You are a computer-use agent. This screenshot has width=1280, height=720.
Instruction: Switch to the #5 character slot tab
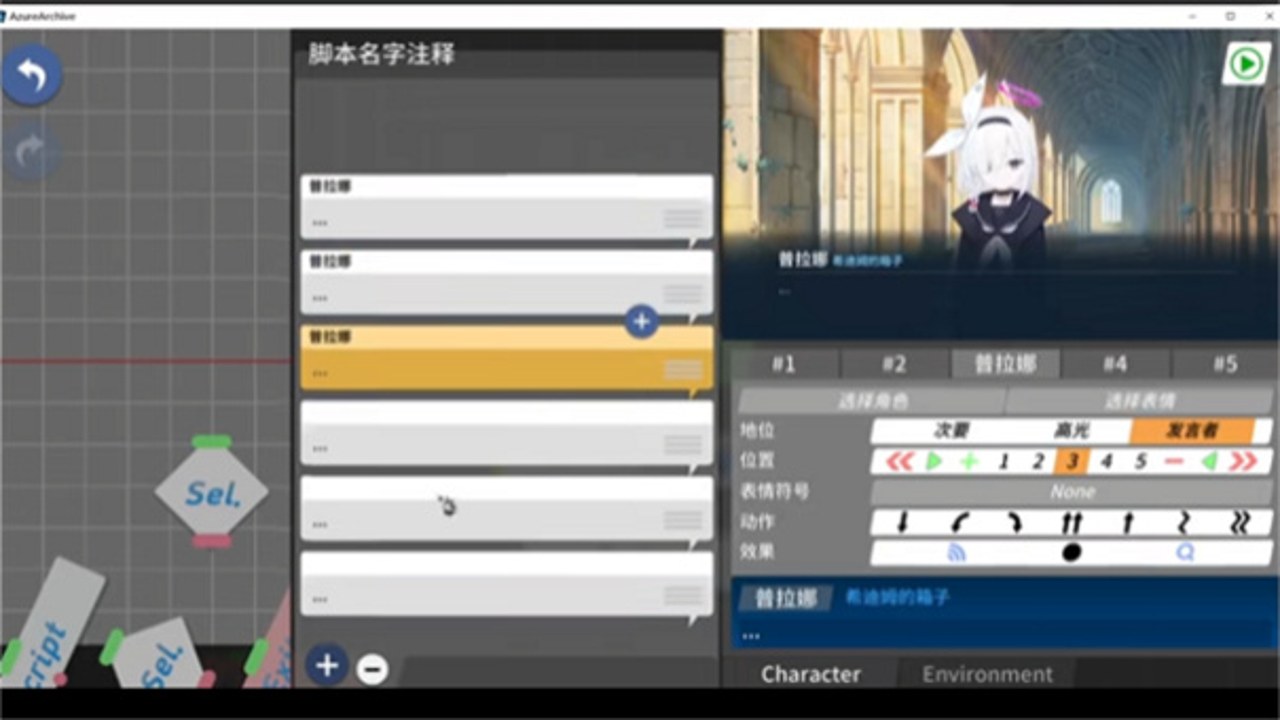(1225, 364)
